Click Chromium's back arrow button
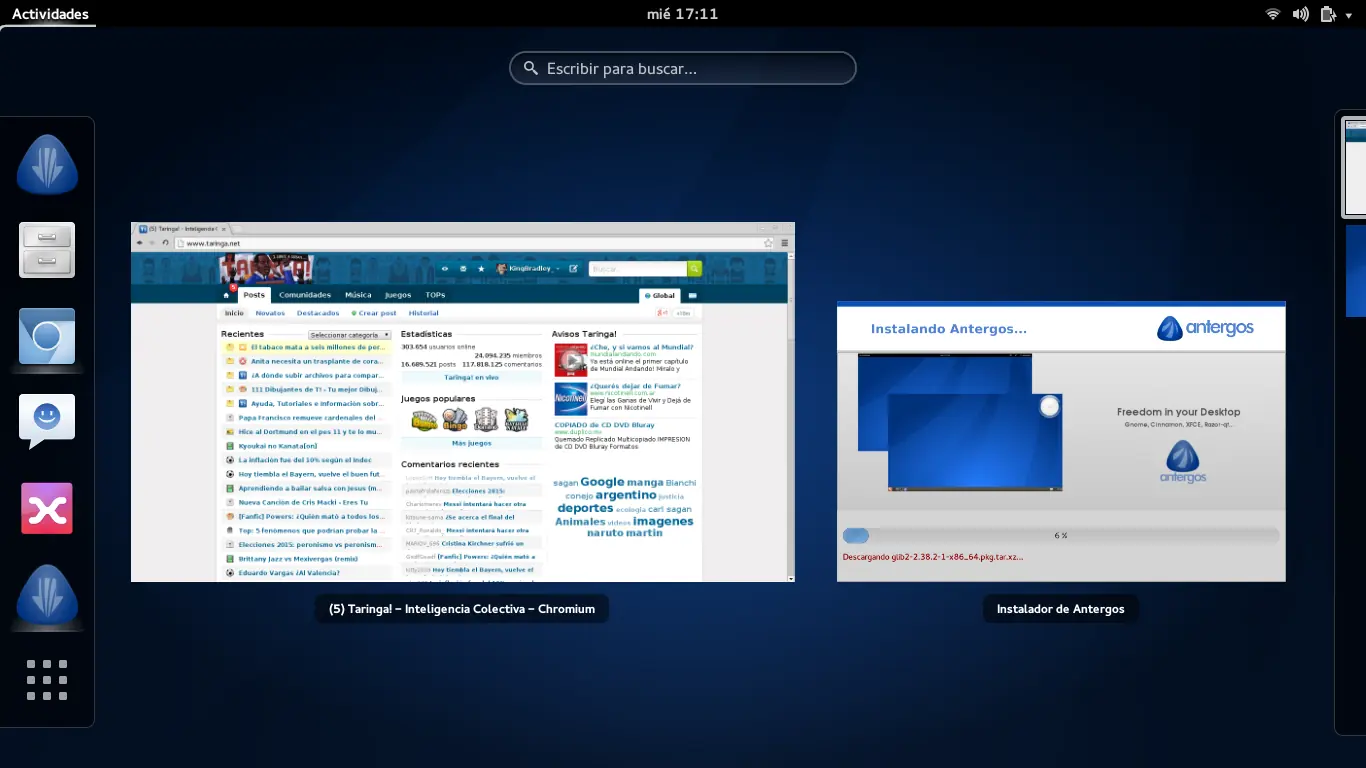Screen dimensions: 1366x768 point(140,243)
